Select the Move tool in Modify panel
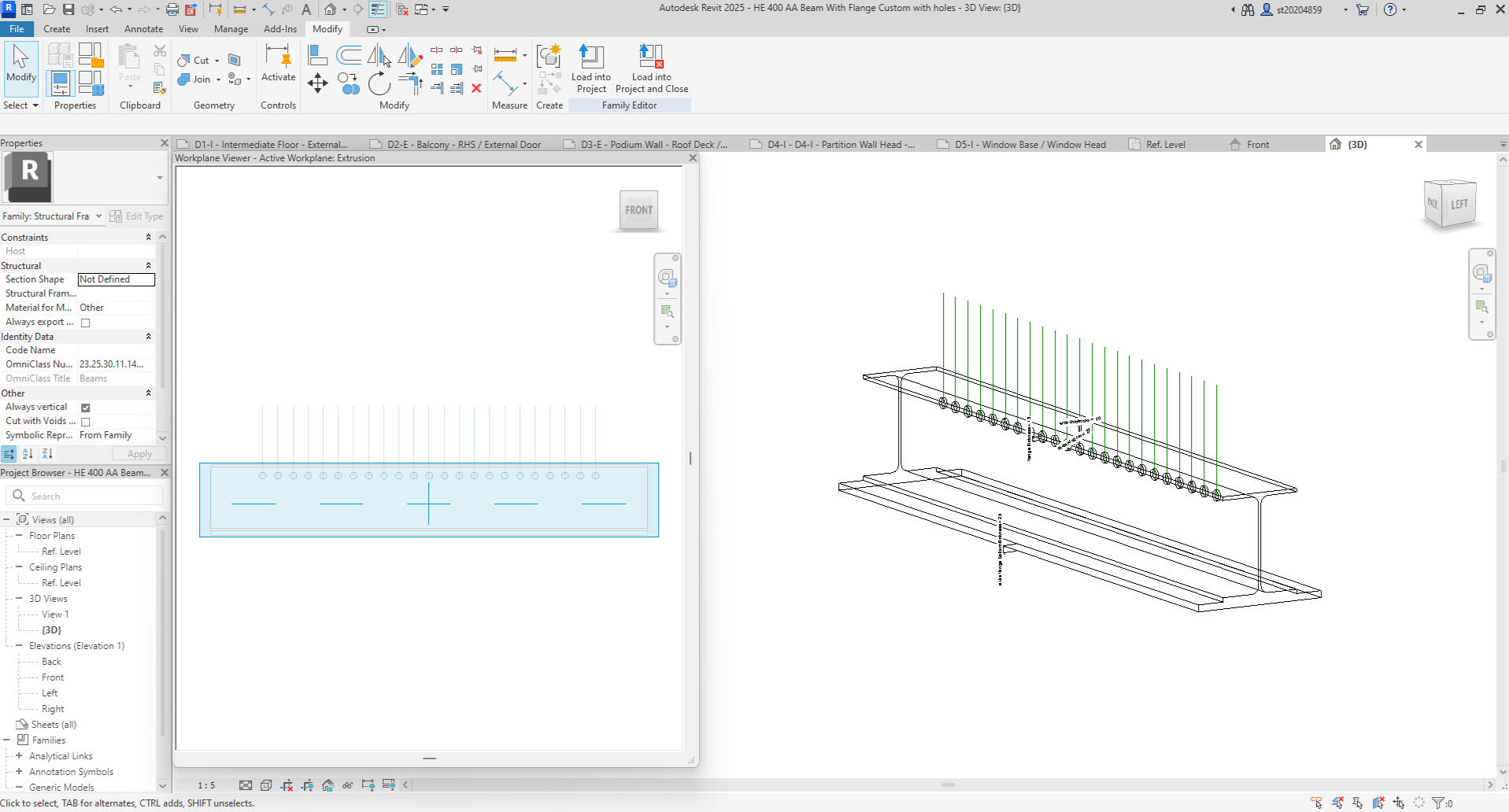Viewport: 1509px width, 812px height. [317, 83]
